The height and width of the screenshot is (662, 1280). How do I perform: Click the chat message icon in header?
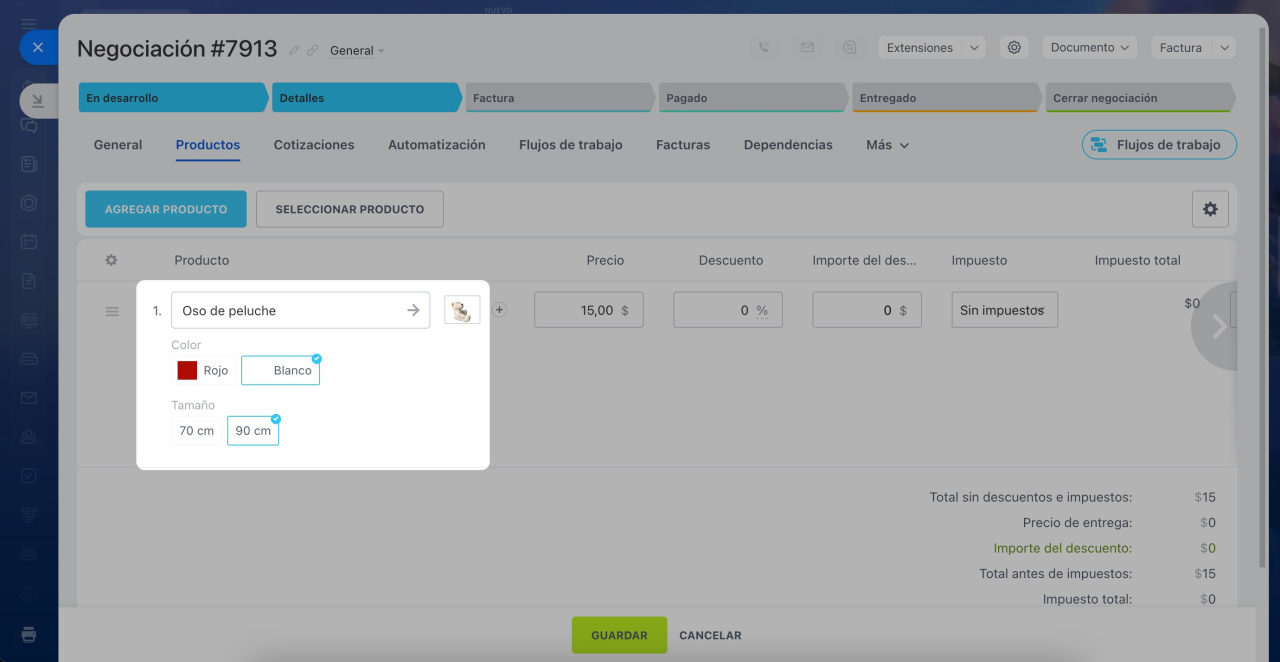tap(850, 47)
